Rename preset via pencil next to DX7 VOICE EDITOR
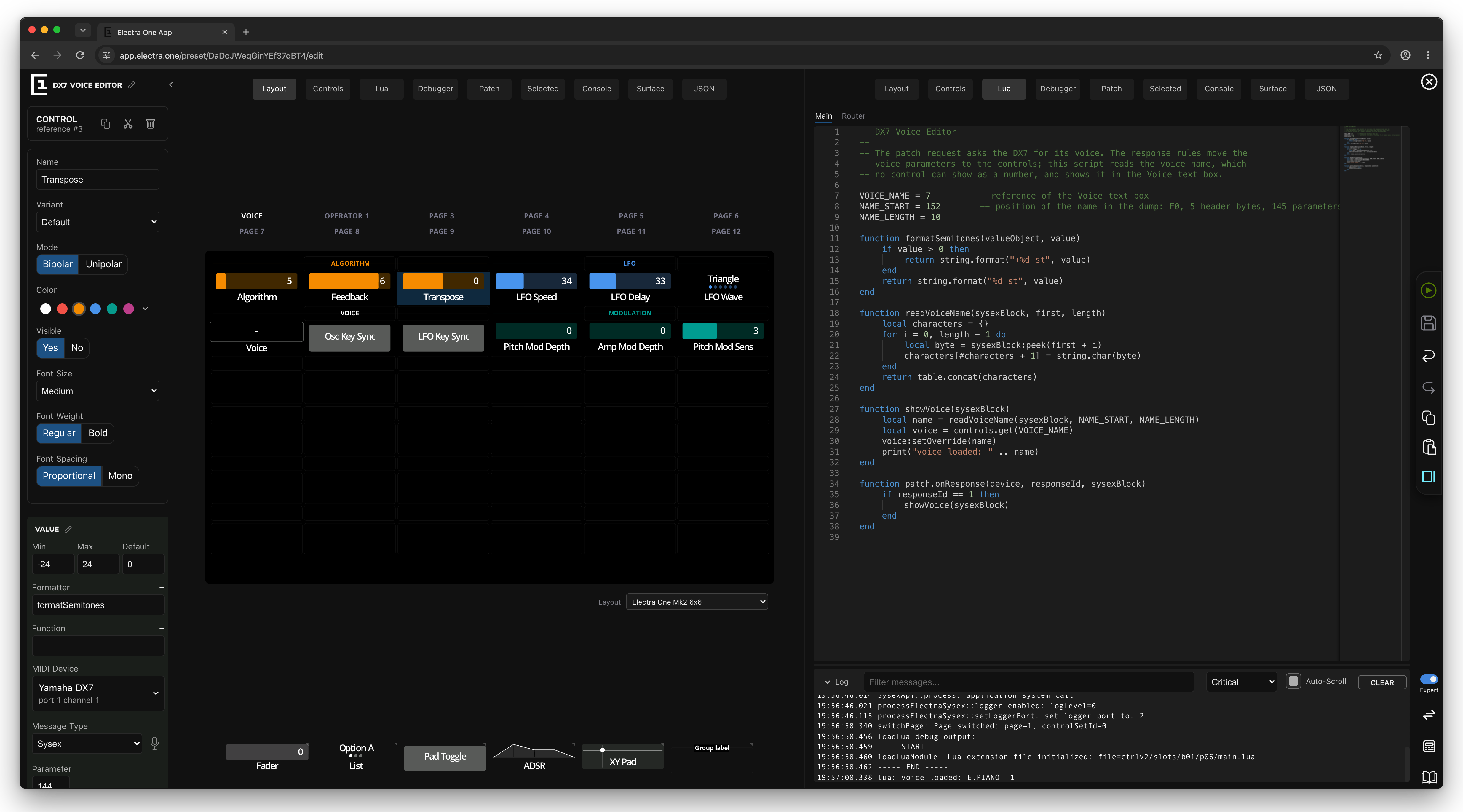Screen dimensions: 1463x812 click(x=132, y=84)
